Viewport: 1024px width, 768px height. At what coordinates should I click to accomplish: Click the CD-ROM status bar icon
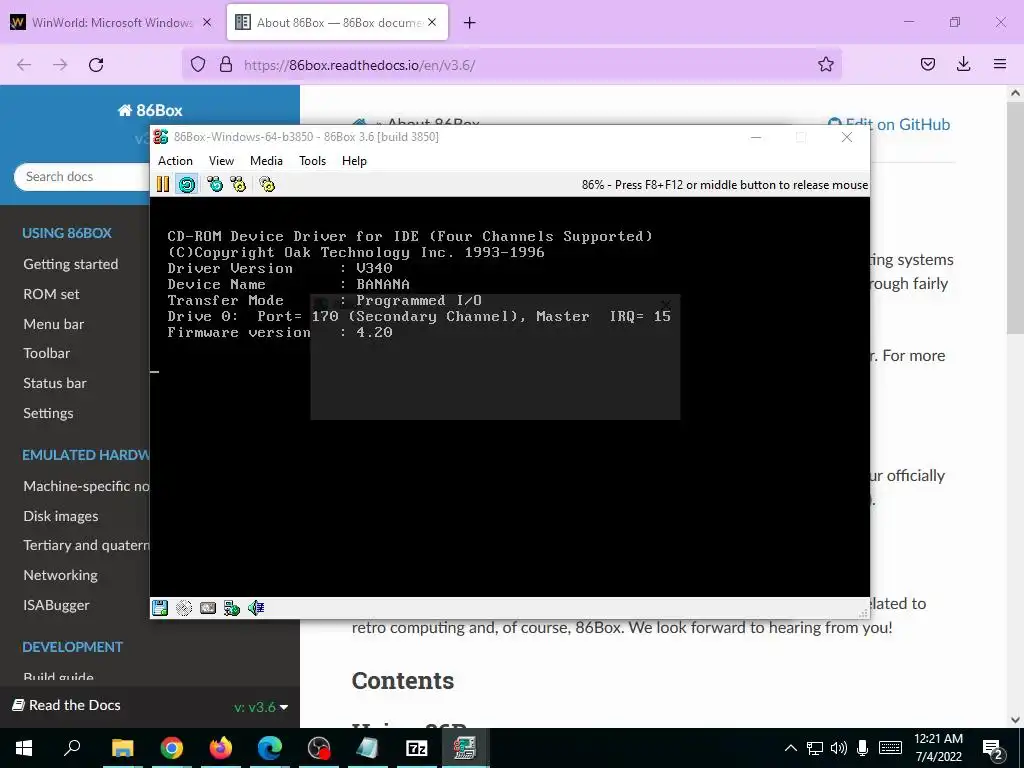(184, 608)
